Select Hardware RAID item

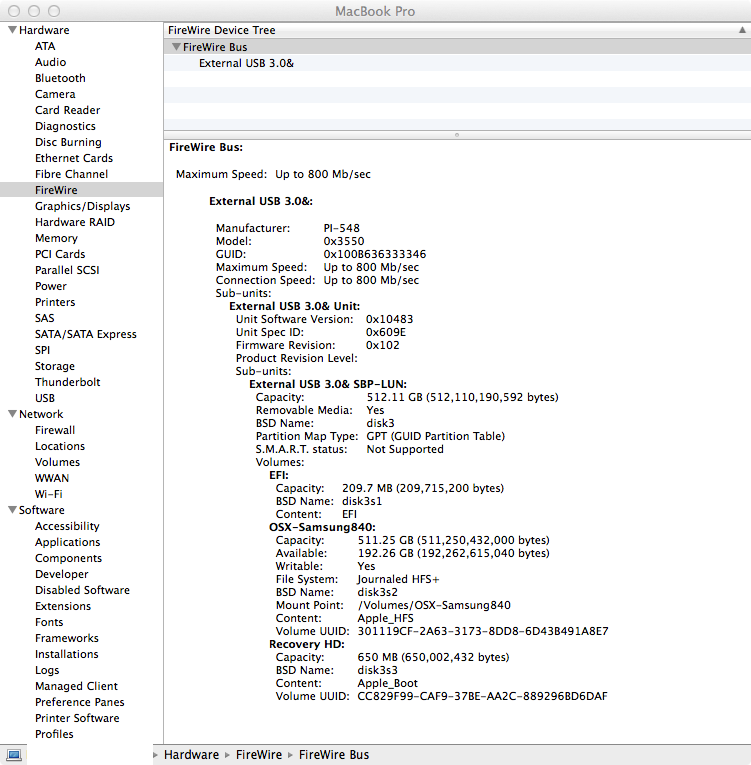(x=75, y=222)
